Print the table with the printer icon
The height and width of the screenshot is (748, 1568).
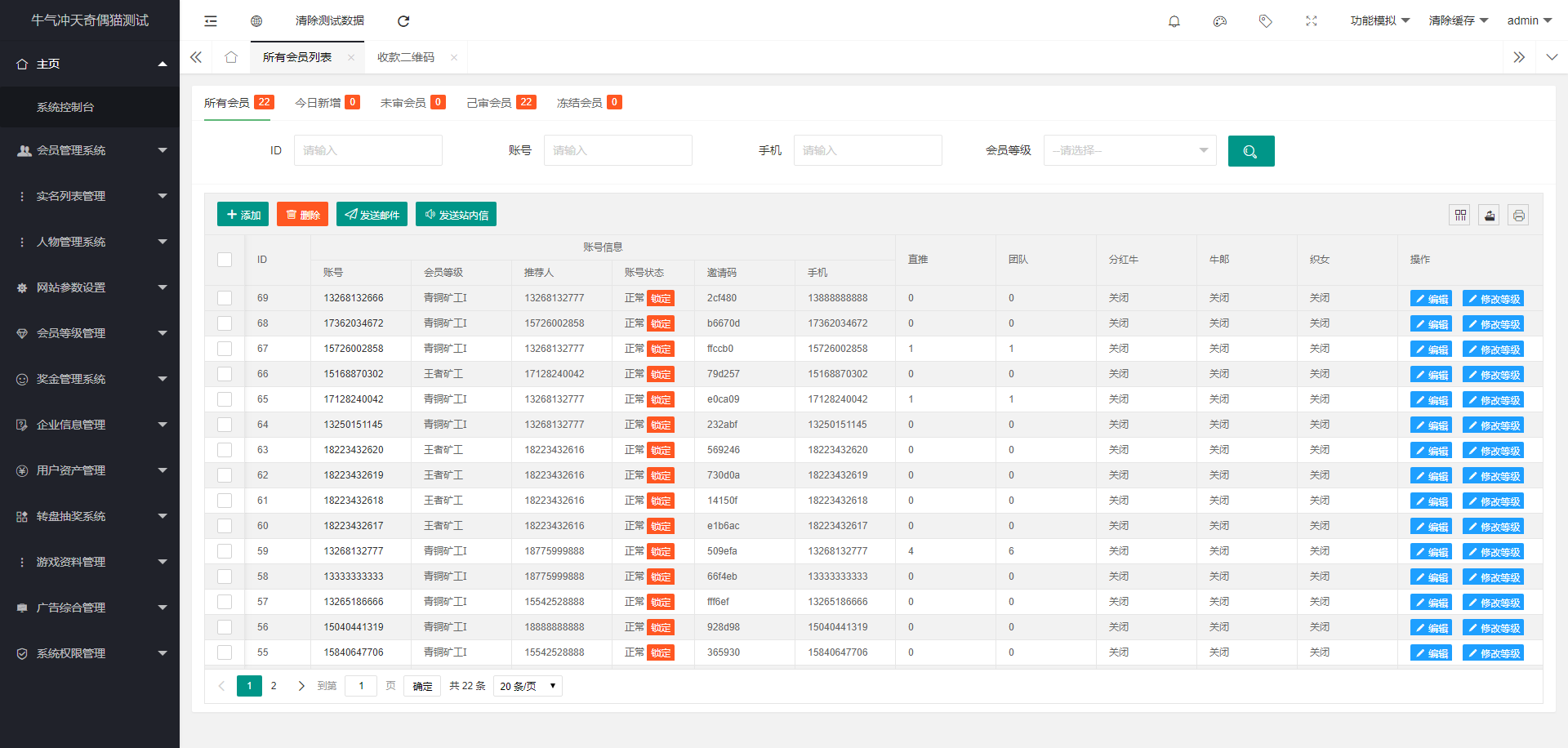pyautogui.click(x=1518, y=216)
